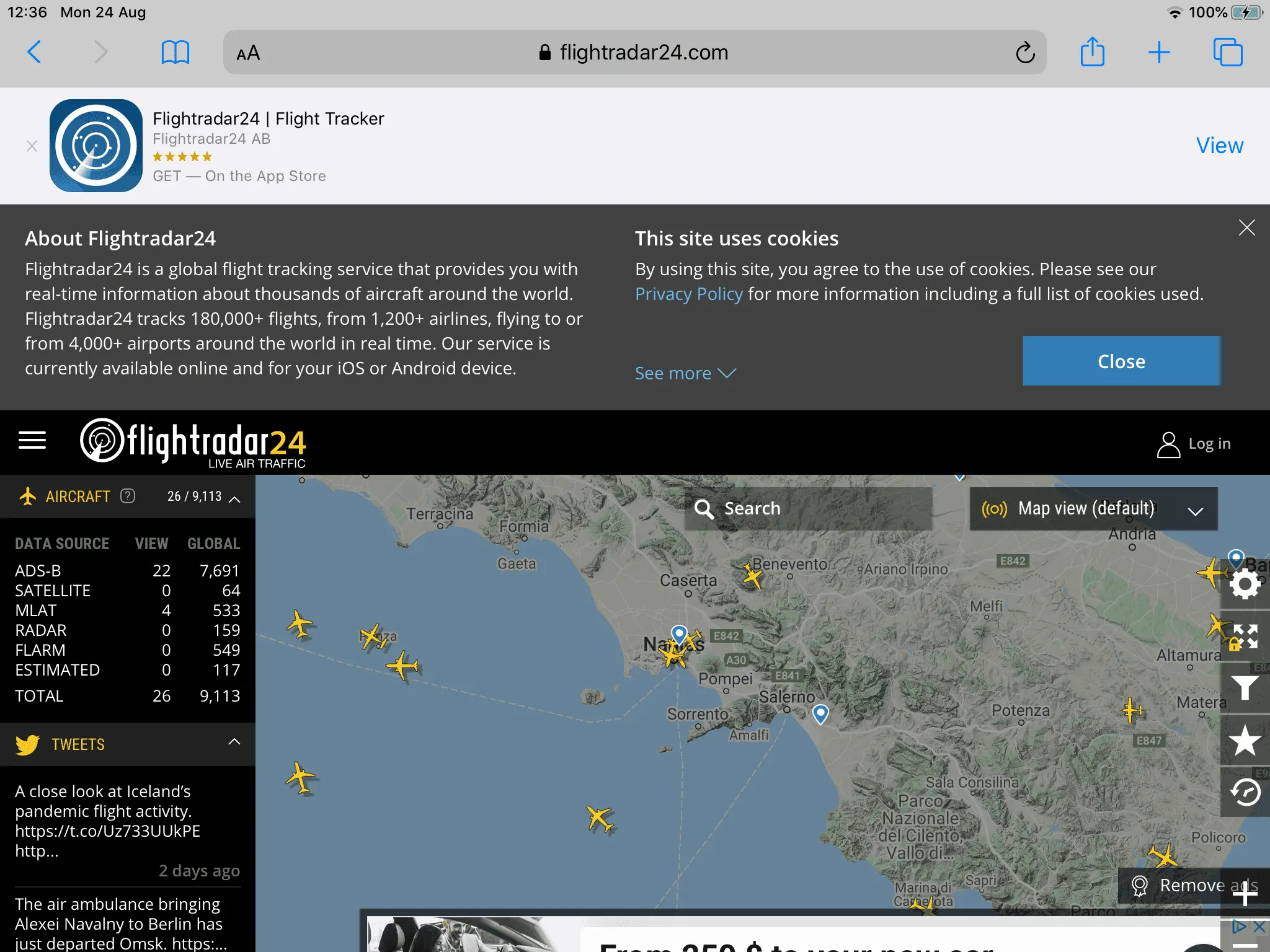Open the hamburger main menu
The height and width of the screenshot is (952, 1270).
point(32,441)
